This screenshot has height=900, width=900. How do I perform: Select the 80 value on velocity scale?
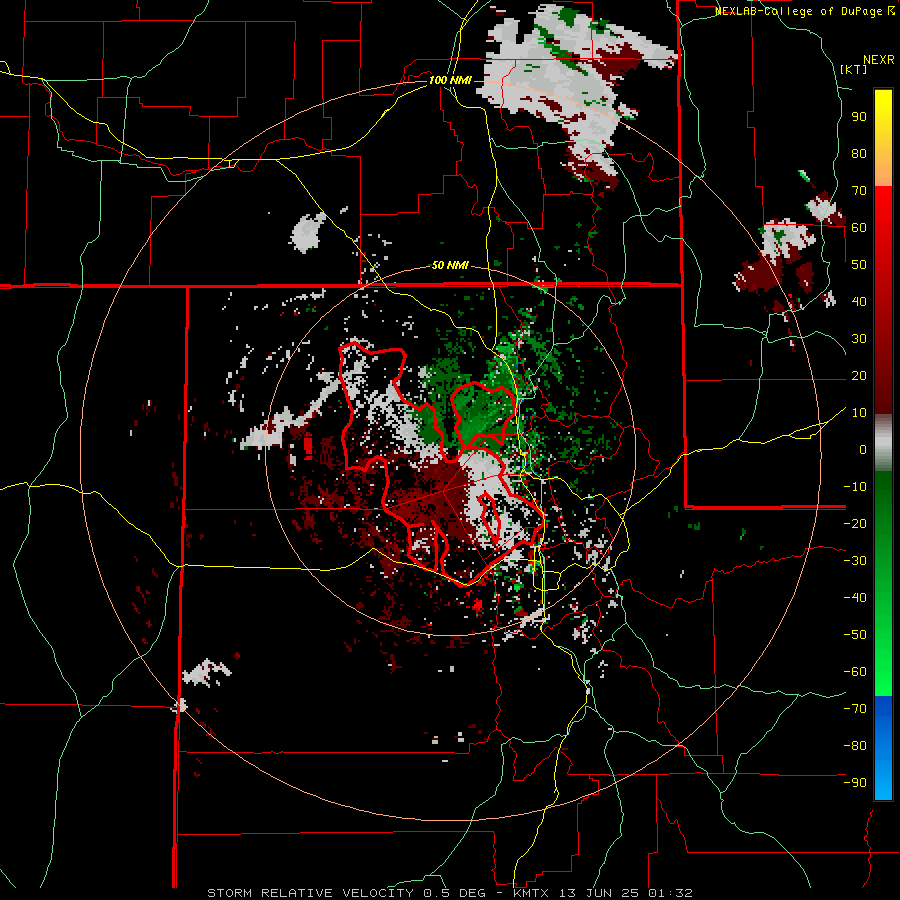point(859,153)
